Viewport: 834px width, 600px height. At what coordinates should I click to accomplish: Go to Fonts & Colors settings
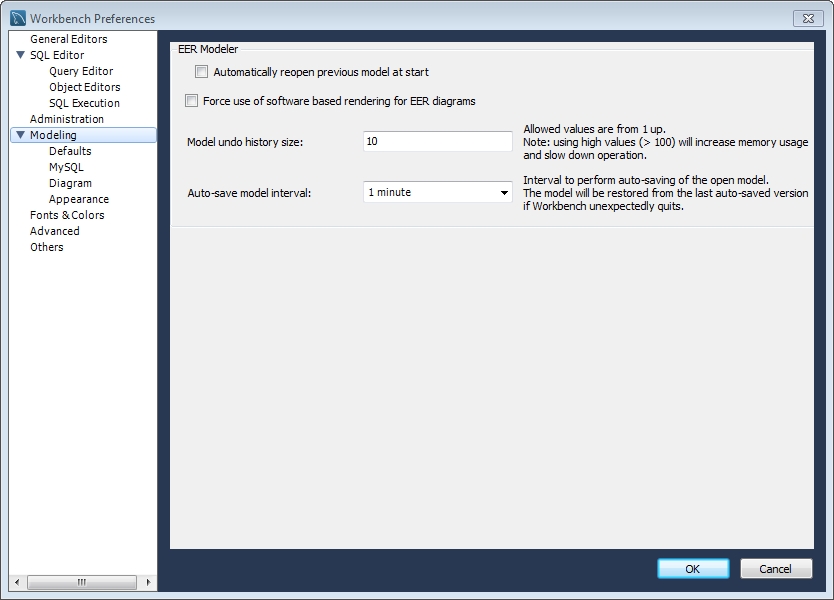click(x=67, y=214)
